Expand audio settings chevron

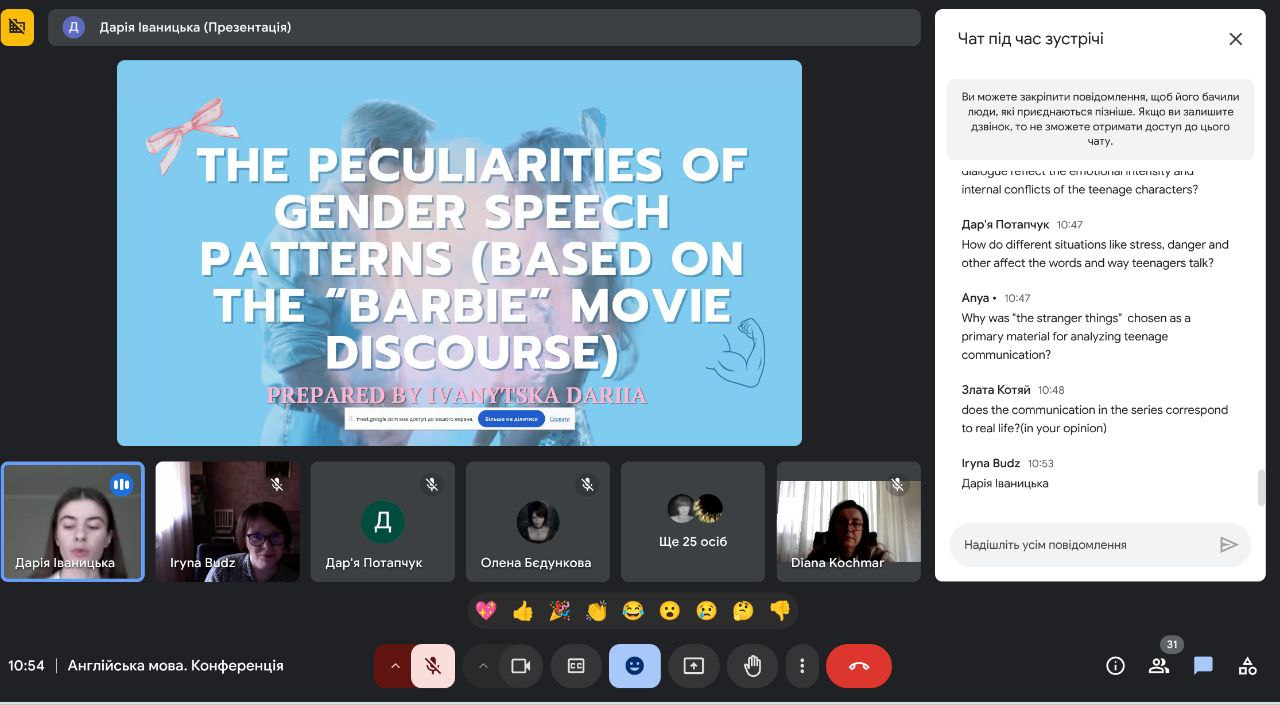(x=394, y=666)
